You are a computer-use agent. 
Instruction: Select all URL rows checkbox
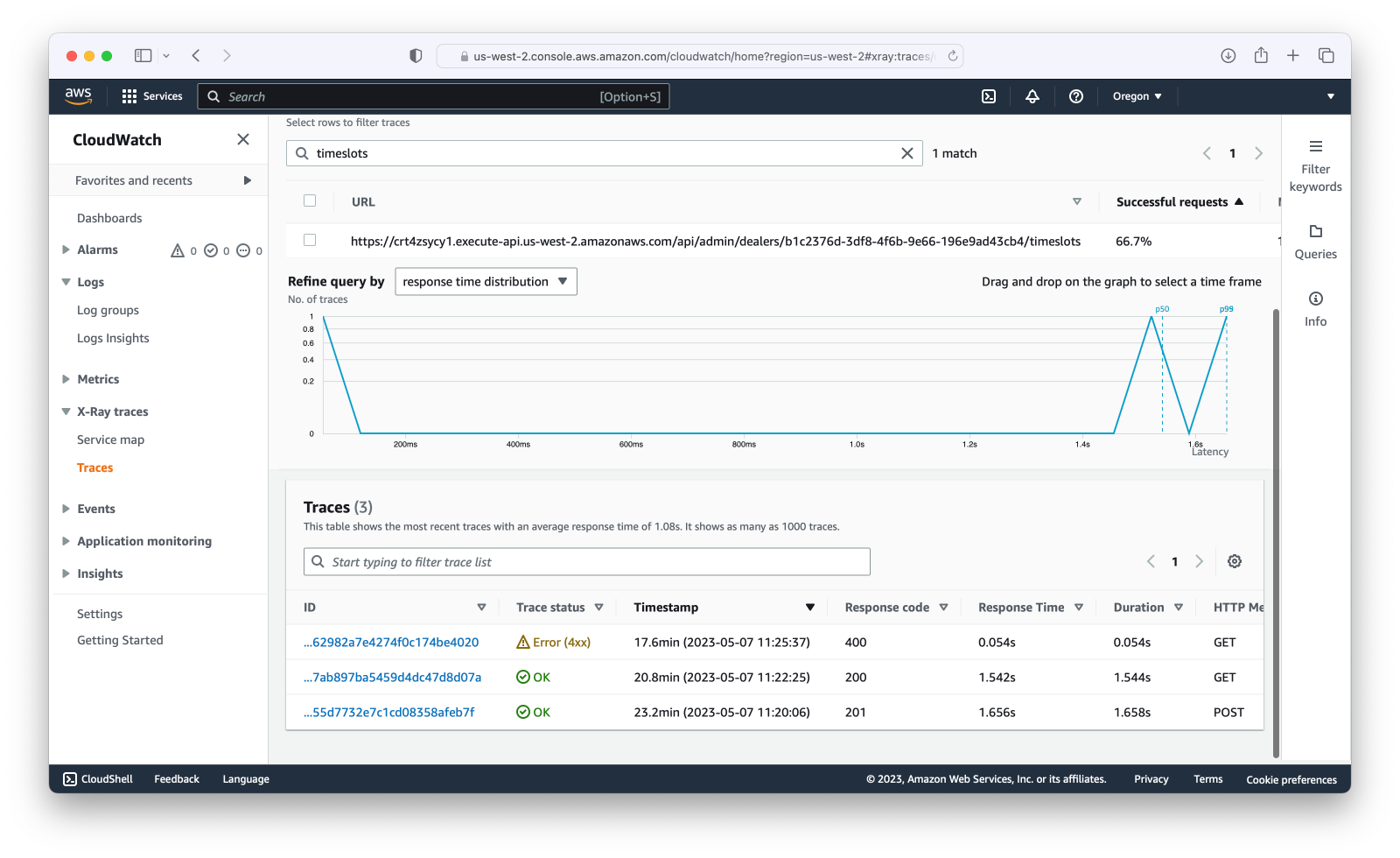[310, 200]
